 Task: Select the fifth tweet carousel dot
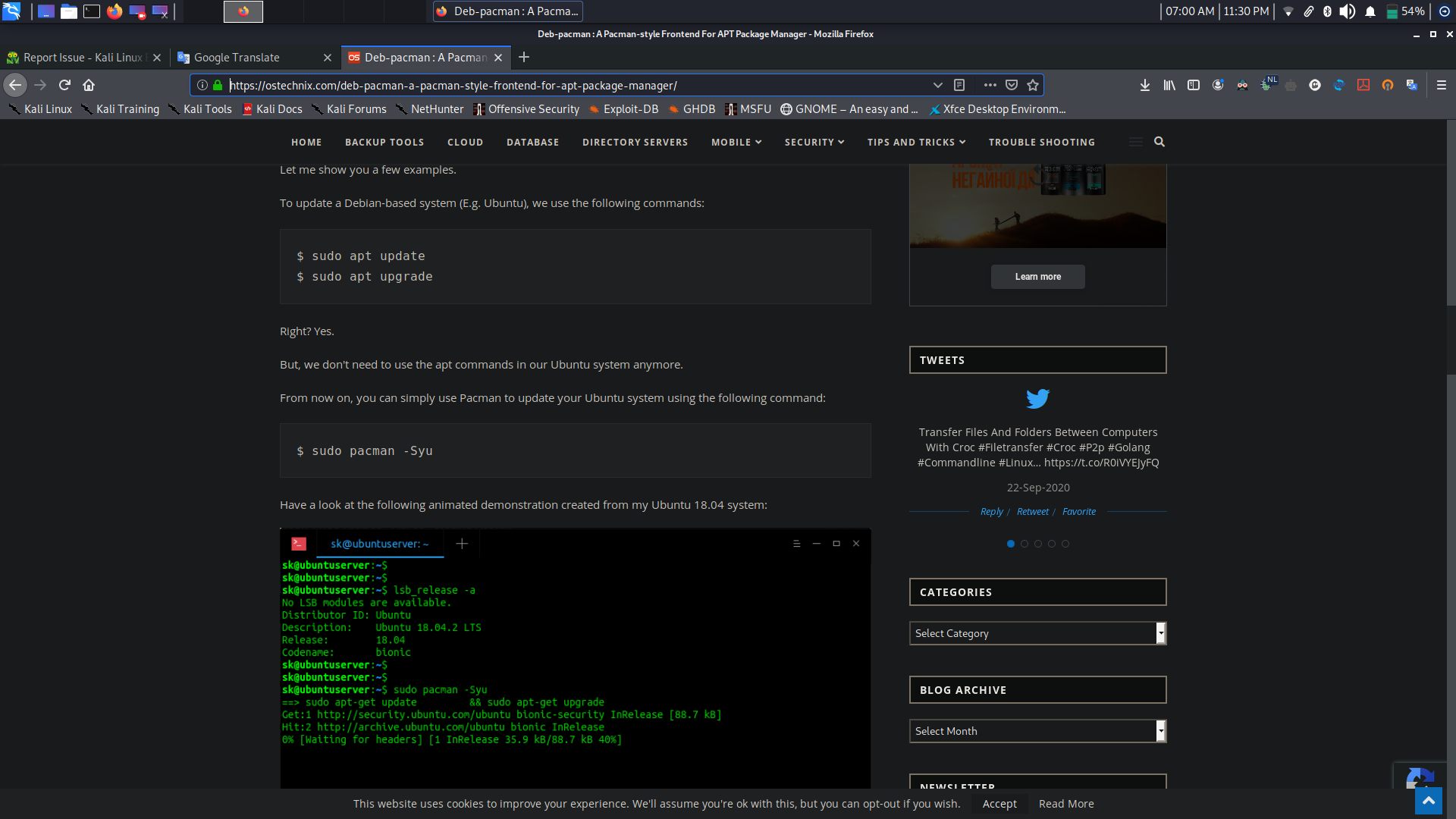1065,544
